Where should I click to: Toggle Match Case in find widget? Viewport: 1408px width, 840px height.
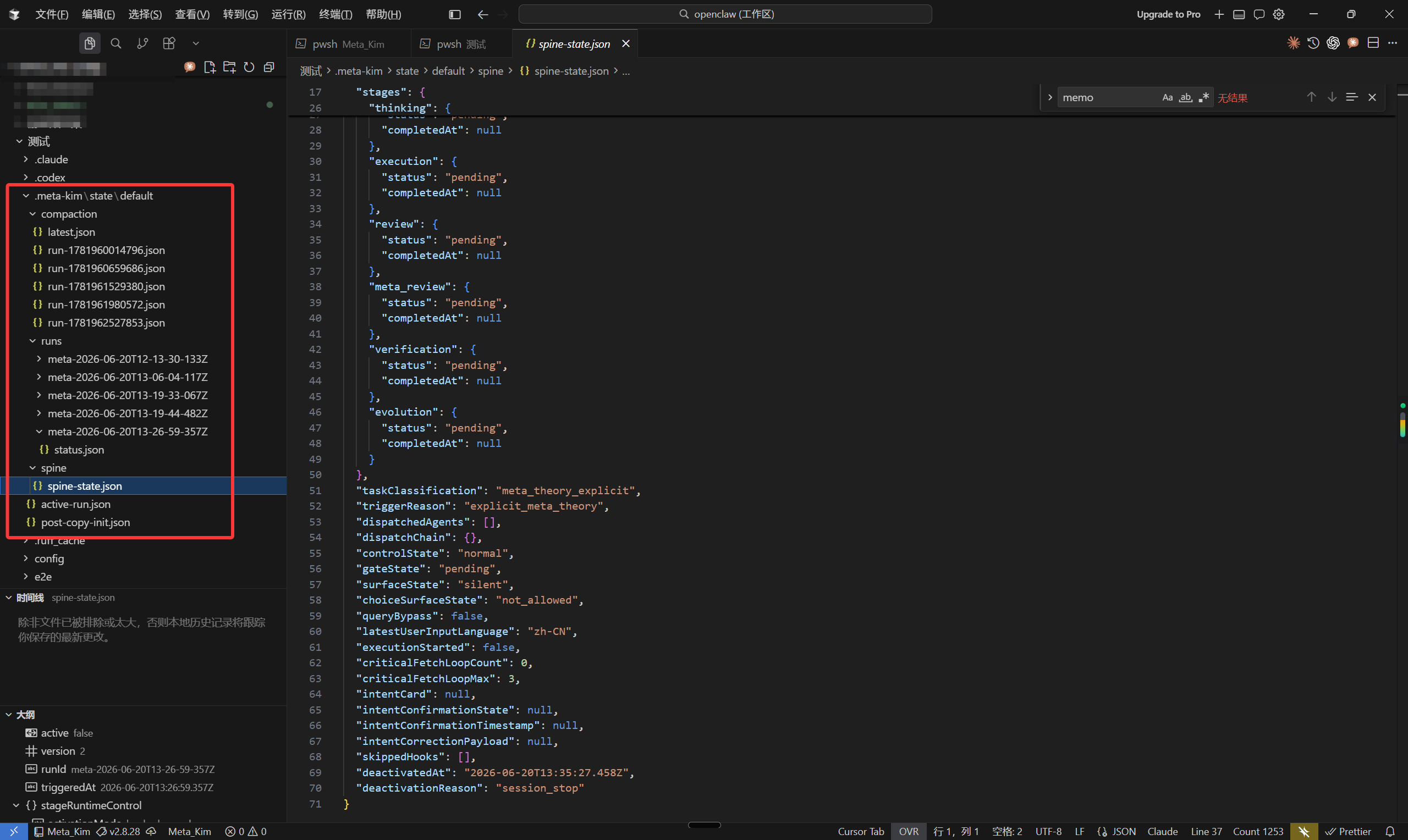(1168, 97)
